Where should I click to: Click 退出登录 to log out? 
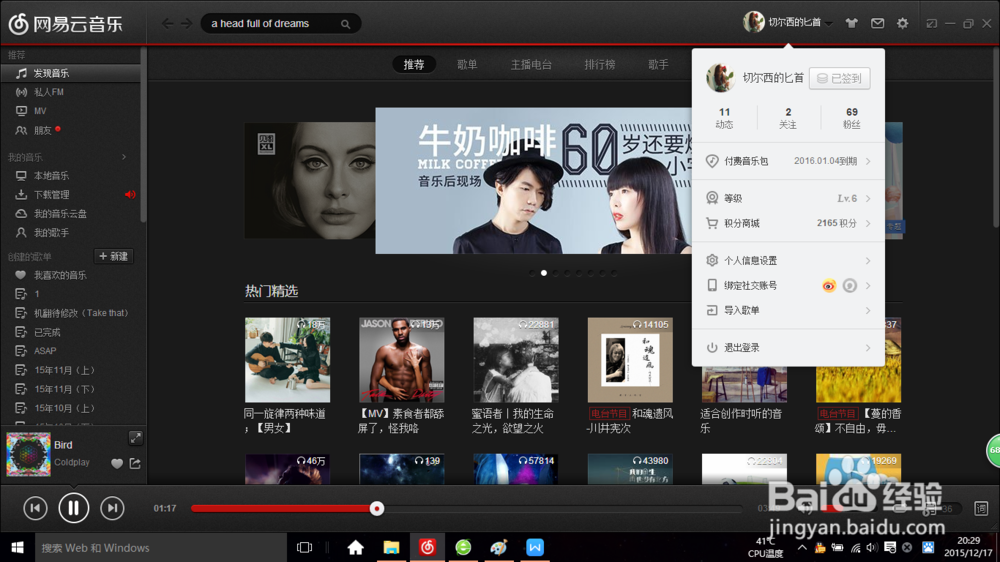(788, 348)
